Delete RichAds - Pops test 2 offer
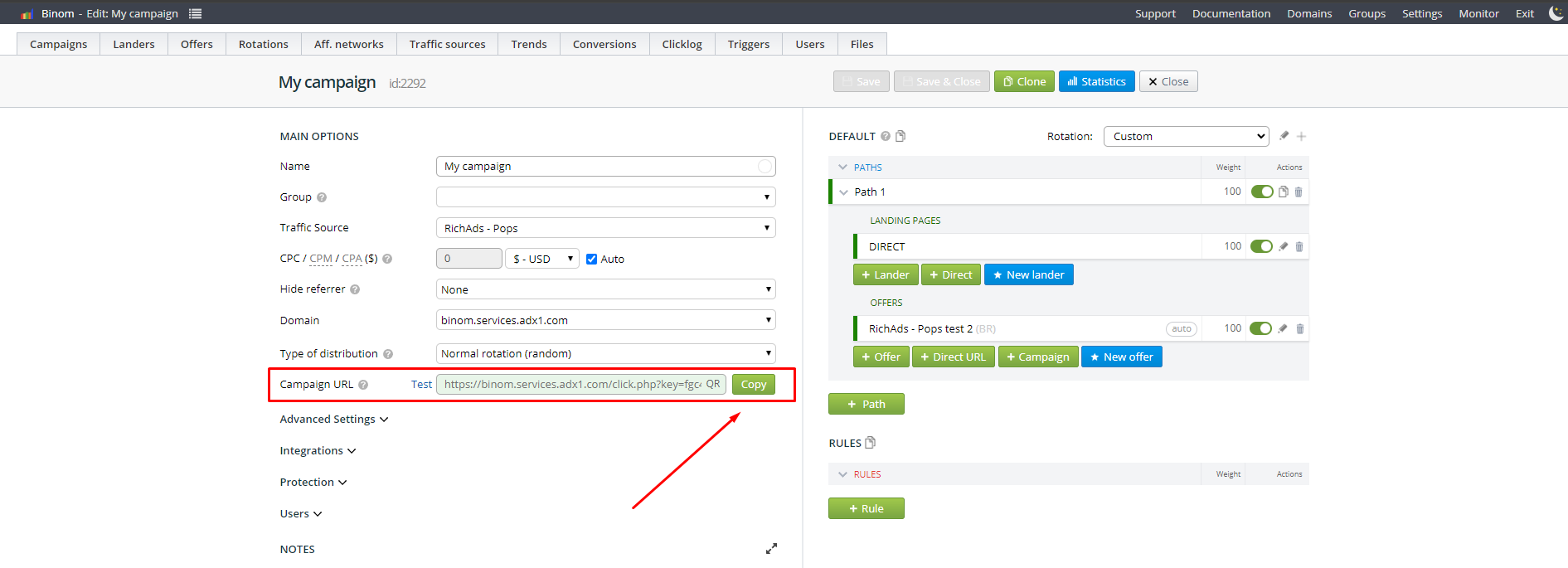1568x568 pixels. [x=1299, y=328]
